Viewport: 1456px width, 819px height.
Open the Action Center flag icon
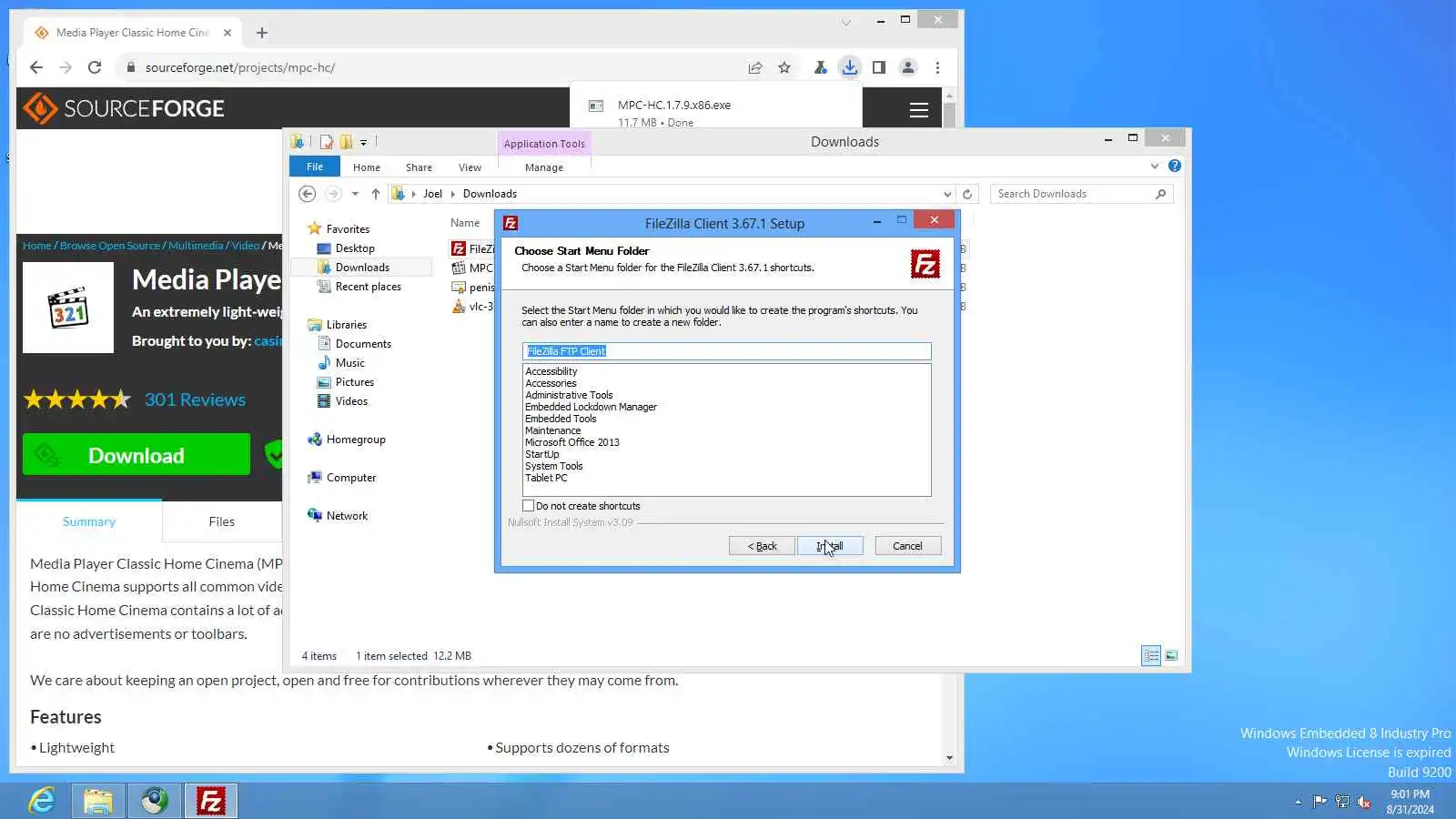tap(1319, 802)
